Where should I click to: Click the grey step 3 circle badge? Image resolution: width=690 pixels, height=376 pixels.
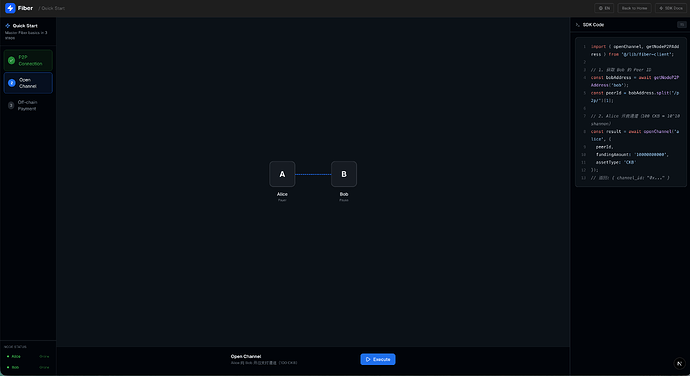pos(11,105)
